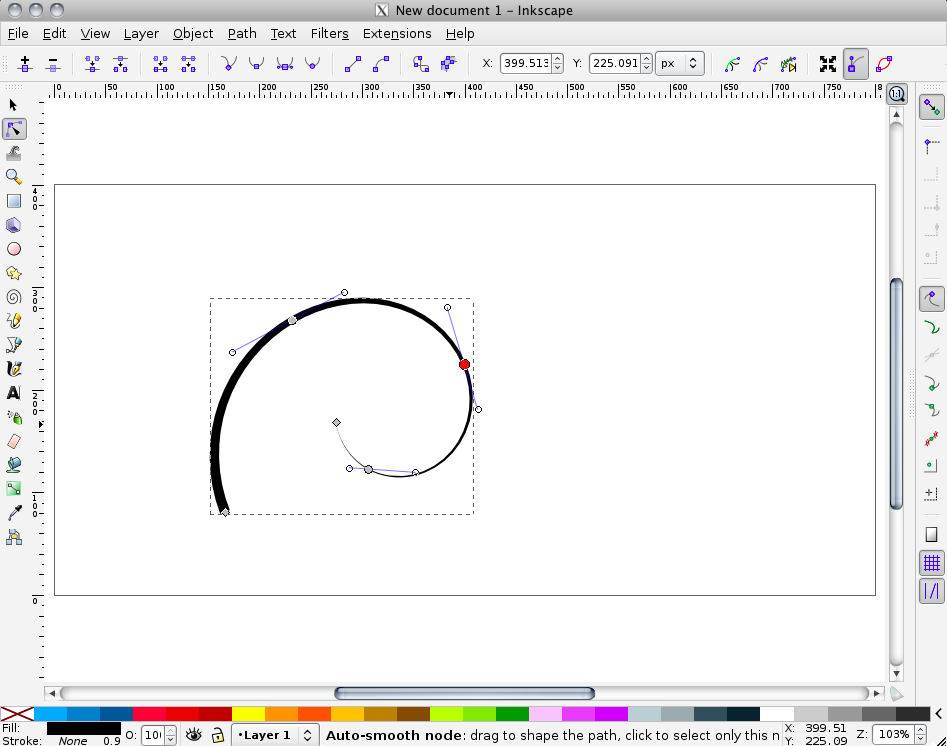Open the Dropper color picker tool
This screenshot has height=746, width=947.
click(x=14, y=513)
